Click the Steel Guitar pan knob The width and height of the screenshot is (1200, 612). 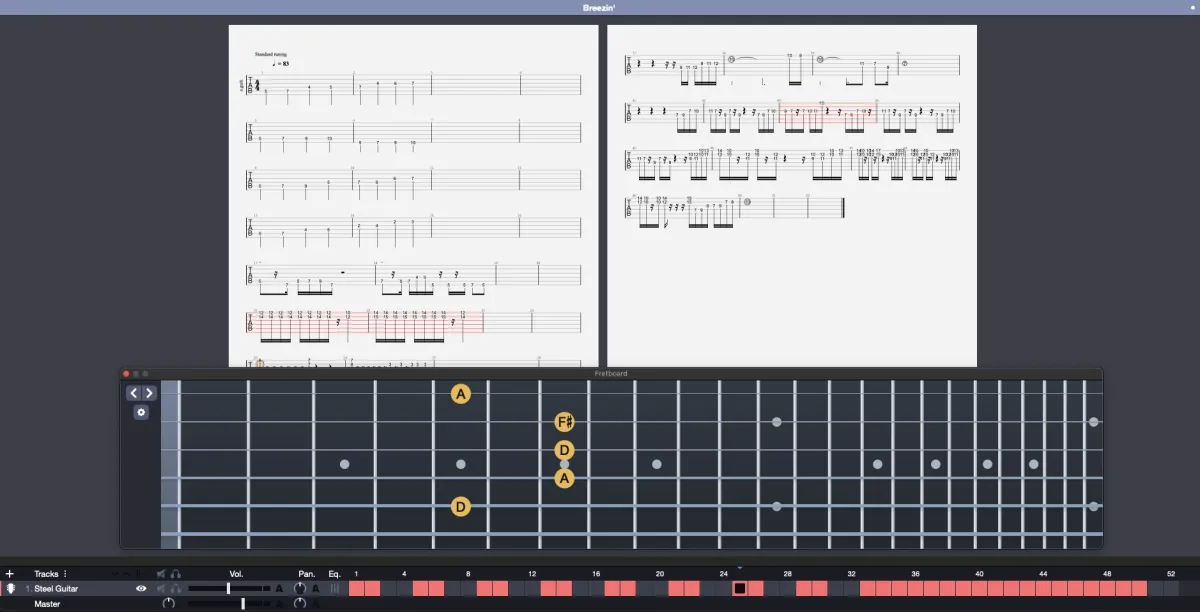[x=300, y=589]
